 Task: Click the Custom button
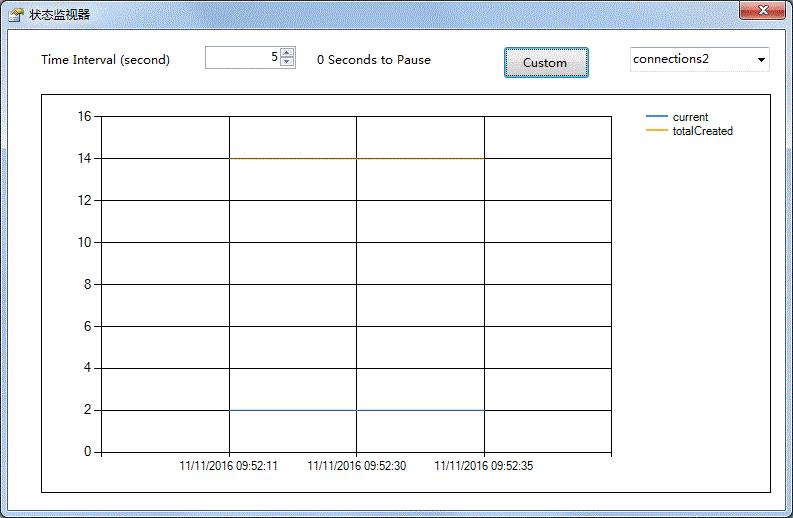[546, 62]
